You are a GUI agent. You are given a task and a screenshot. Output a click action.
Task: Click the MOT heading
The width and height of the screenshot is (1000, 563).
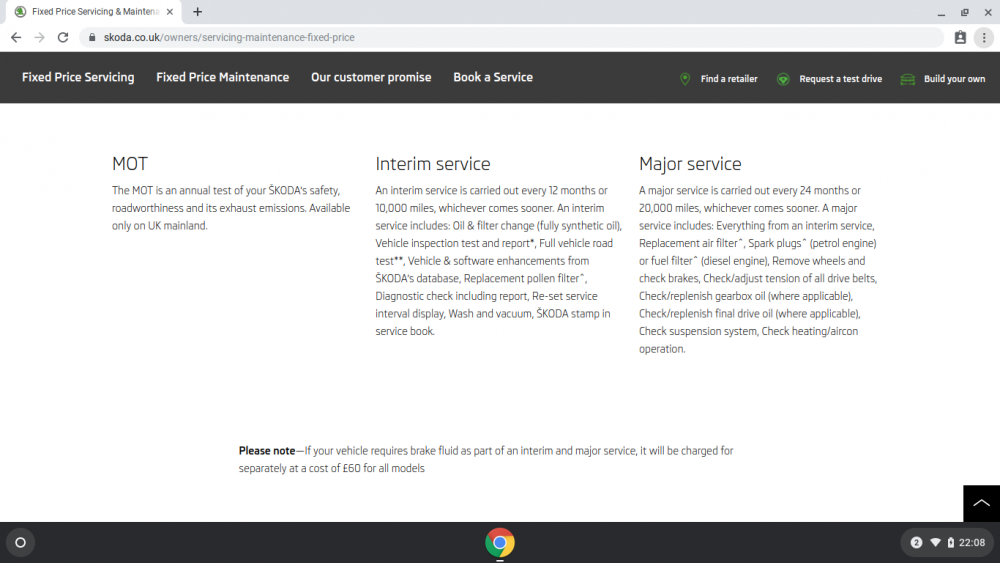point(129,164)
